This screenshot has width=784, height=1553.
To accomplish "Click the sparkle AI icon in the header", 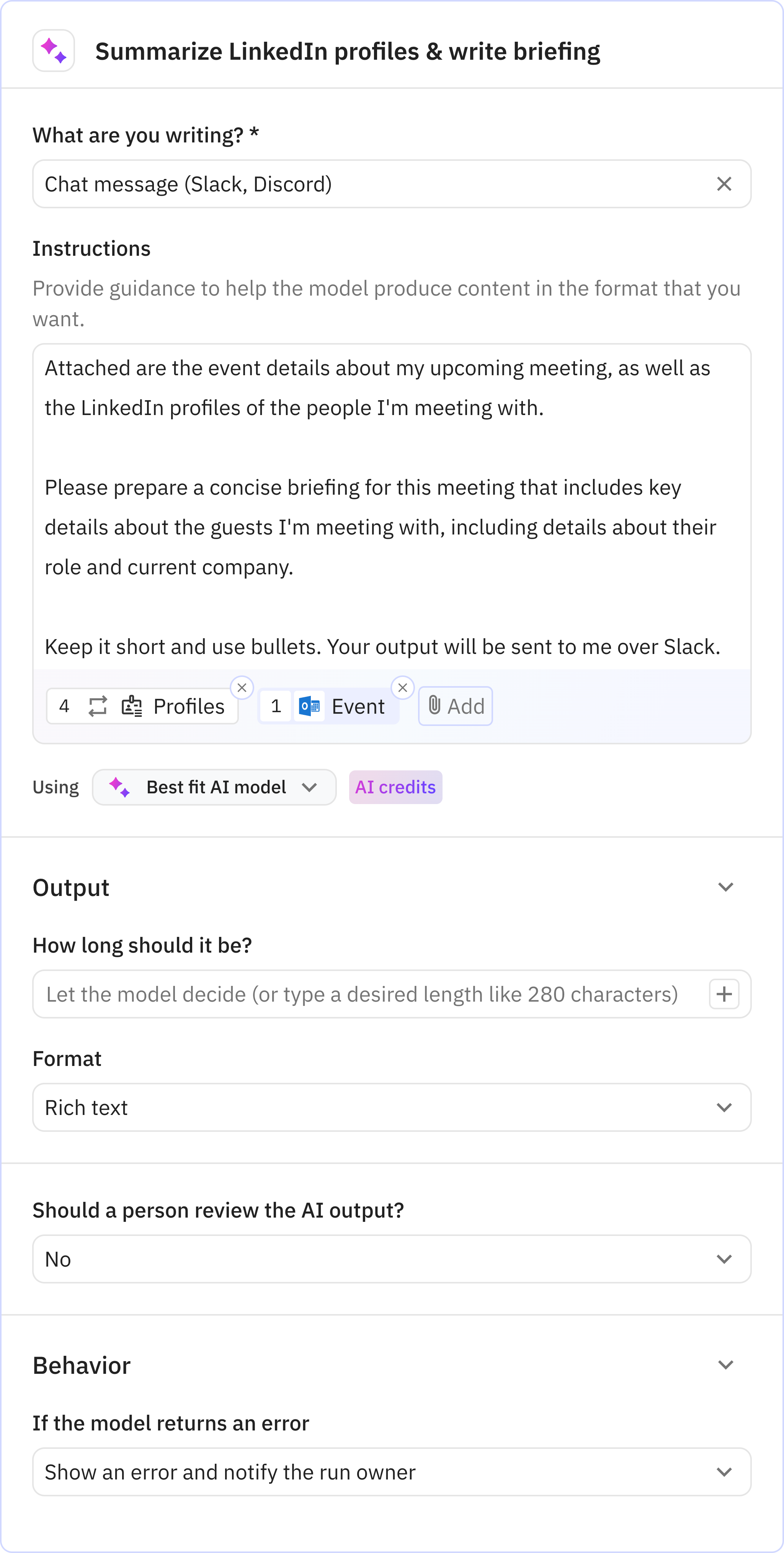I will click(53, 51).
